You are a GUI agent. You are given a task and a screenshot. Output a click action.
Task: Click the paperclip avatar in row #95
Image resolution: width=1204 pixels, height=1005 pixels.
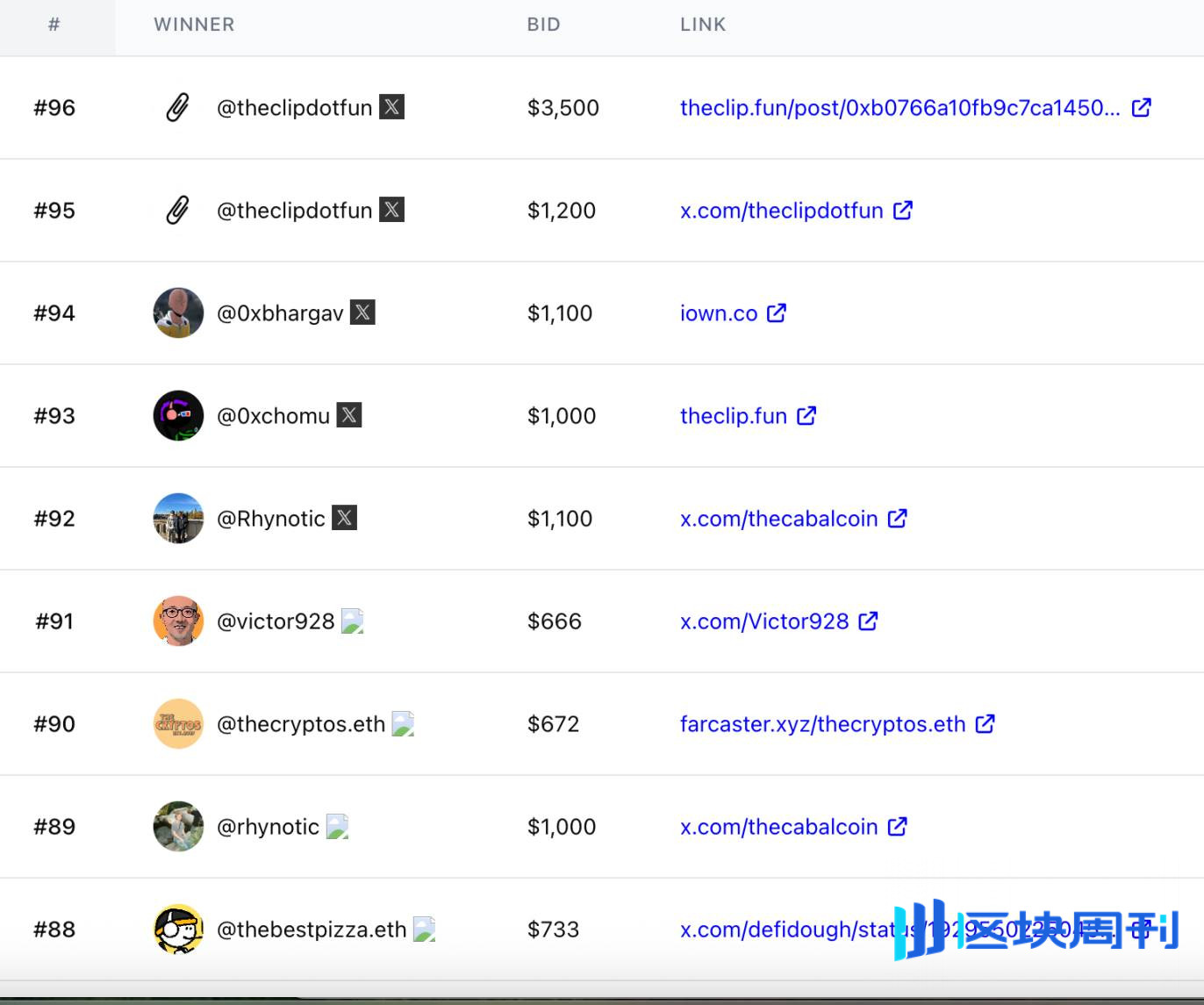tap(178, 211)
